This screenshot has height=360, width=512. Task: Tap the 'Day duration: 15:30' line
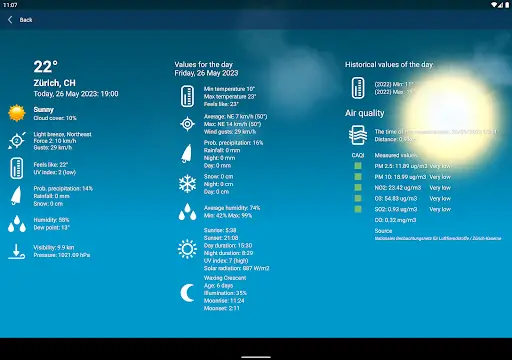click(x=228, y=245)
